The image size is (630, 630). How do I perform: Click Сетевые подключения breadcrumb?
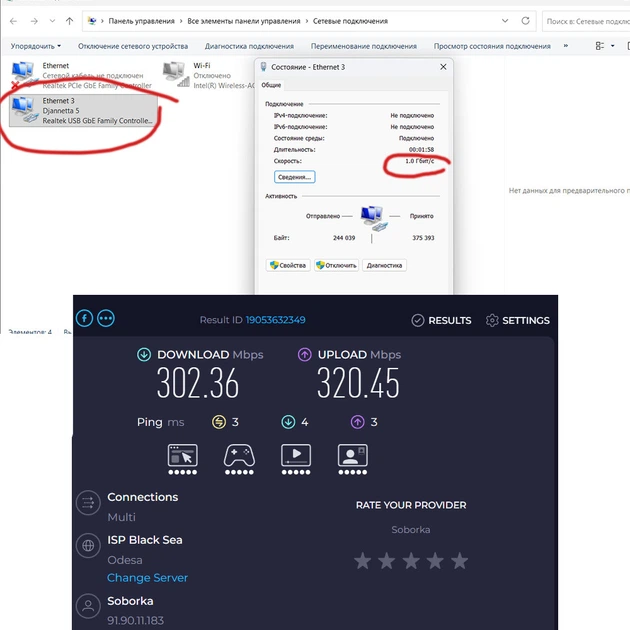point(350,21)
